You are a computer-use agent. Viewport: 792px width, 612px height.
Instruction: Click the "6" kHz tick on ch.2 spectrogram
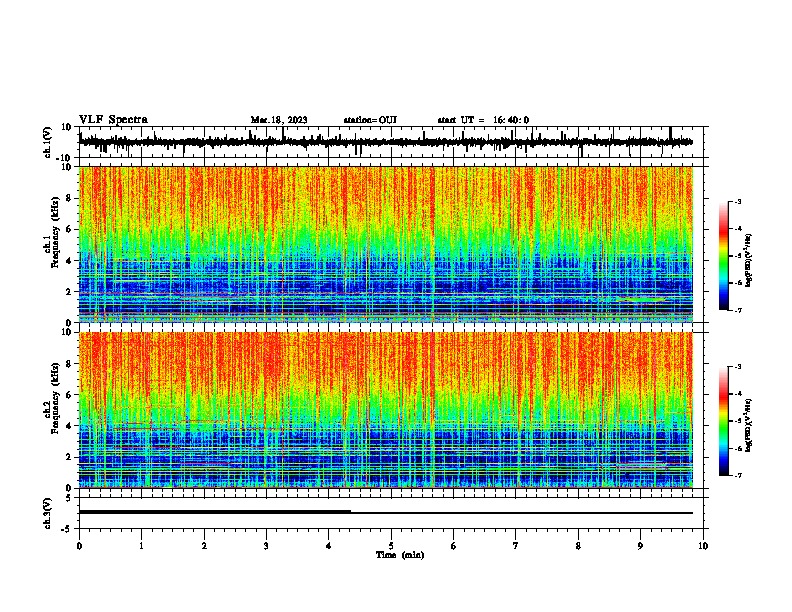tap(69, 395)
